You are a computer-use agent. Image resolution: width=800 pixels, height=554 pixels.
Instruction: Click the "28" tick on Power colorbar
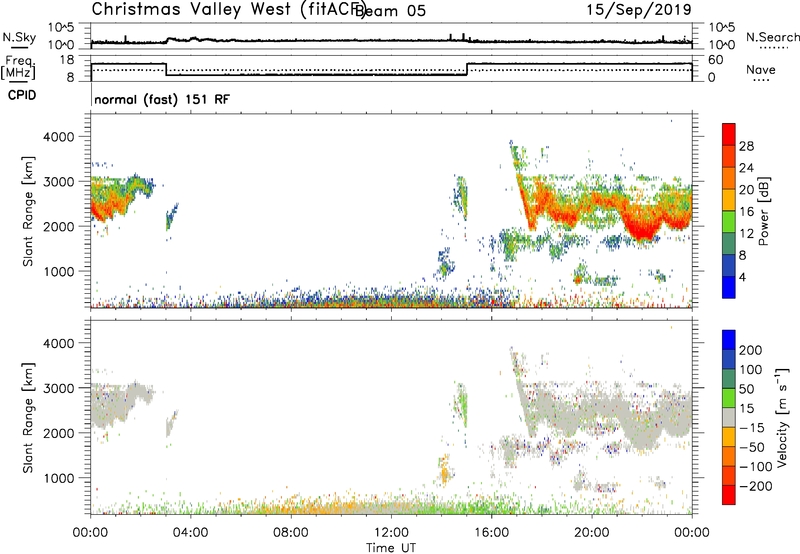click(x=746, y=146)
